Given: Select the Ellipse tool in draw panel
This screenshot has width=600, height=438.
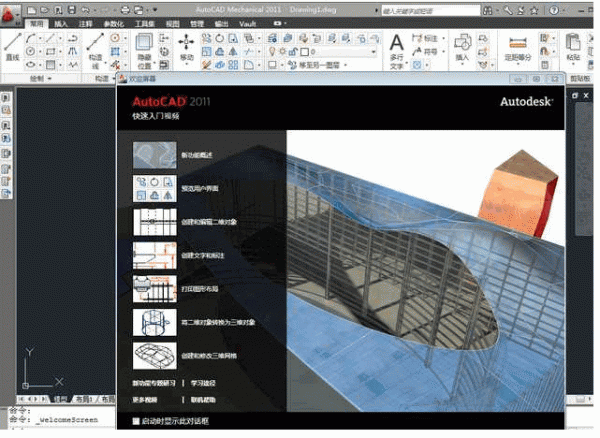Looking at the screenshot, I should 31,65.
